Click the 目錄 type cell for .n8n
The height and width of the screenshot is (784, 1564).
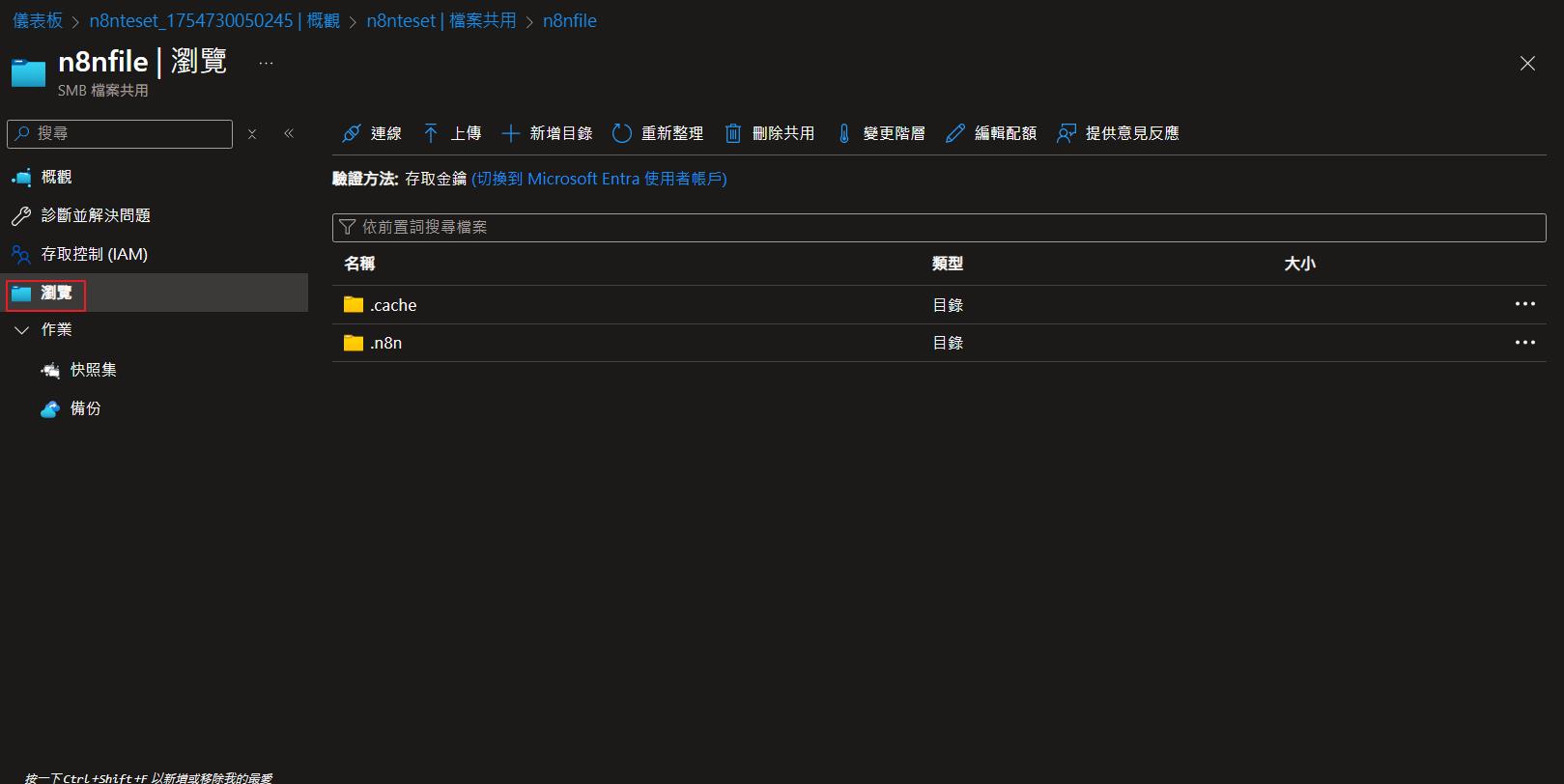[x=948, y=343]
